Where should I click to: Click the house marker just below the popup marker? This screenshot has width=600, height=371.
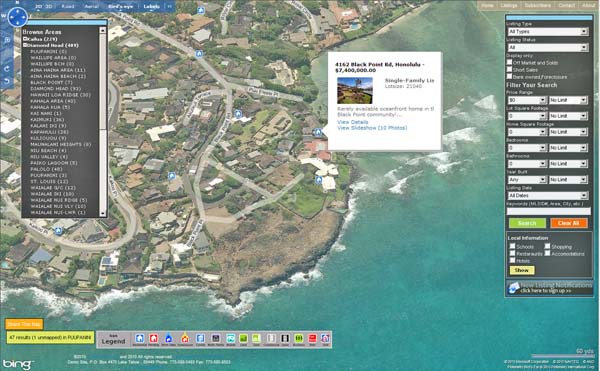coord(319,179)
